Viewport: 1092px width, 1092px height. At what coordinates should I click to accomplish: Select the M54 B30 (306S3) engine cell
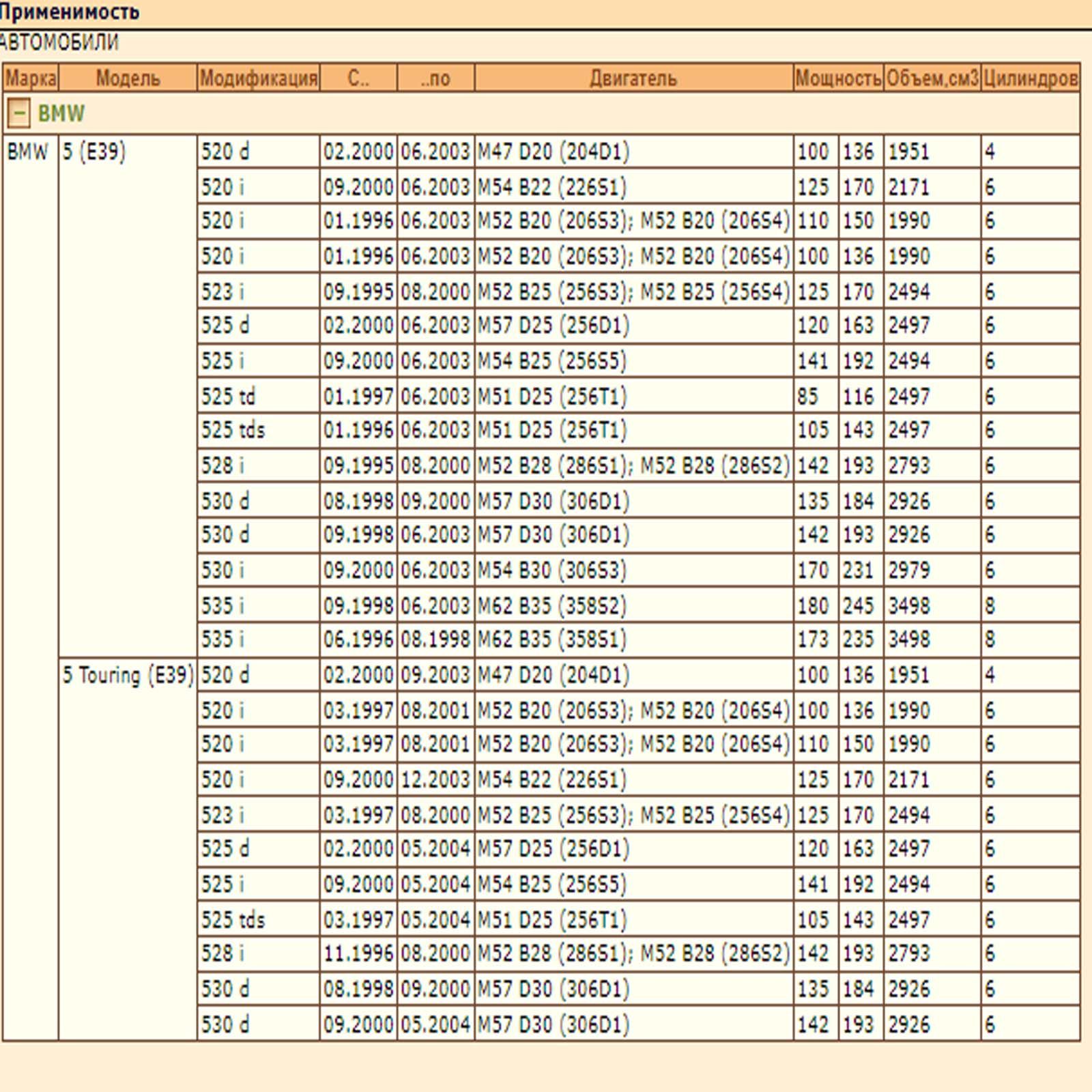634,570
